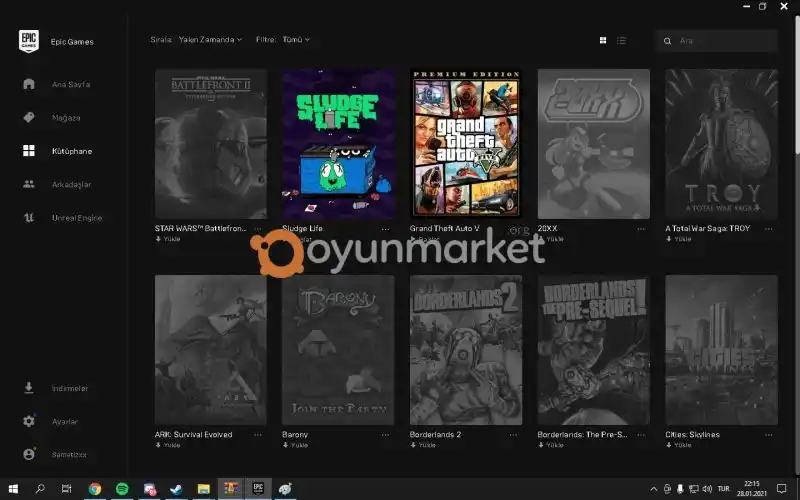Open Unreal Engine section
Viewport: 800px width, 500px height.
point(76,217)
